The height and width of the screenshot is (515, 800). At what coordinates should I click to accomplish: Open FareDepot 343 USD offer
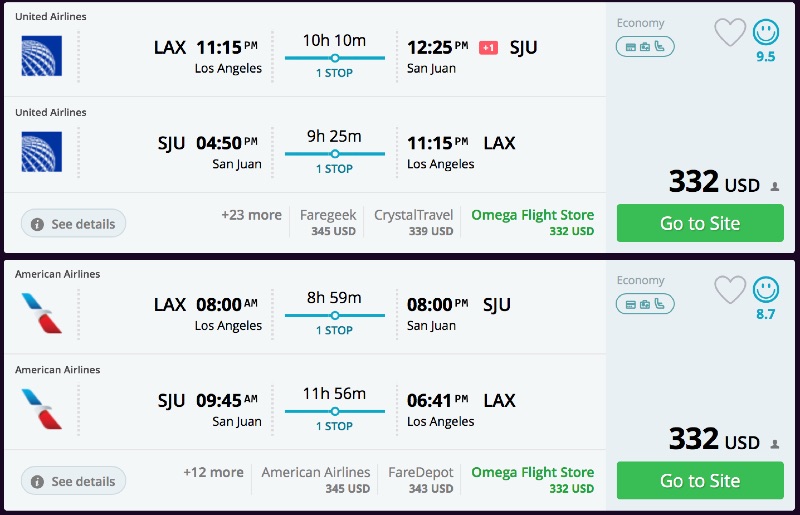point(420,480)
